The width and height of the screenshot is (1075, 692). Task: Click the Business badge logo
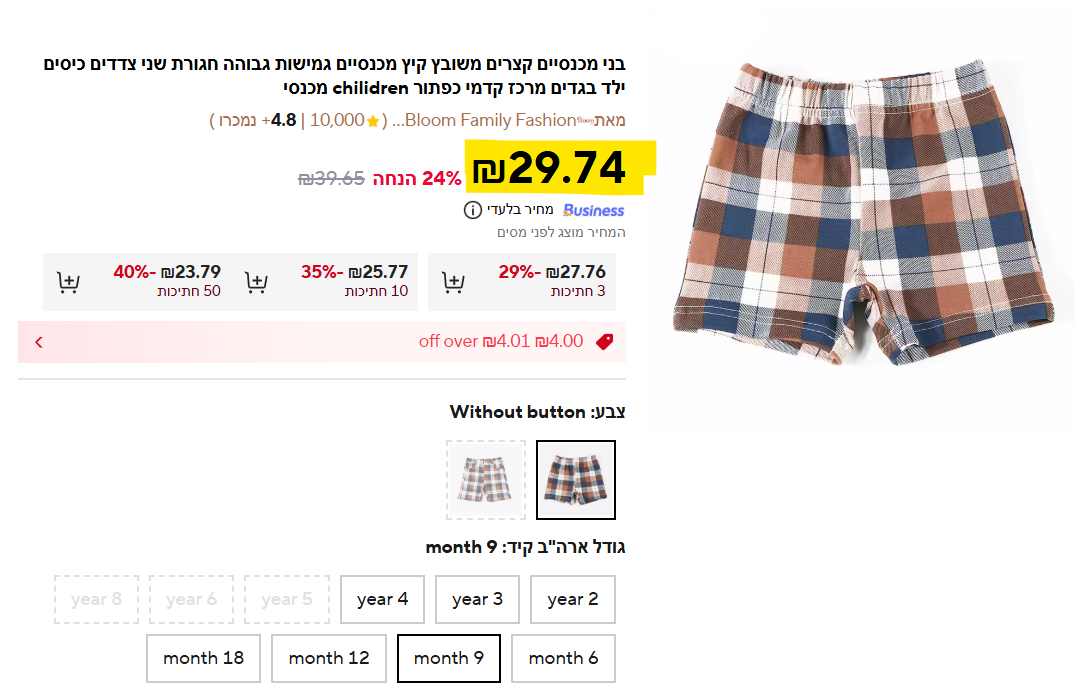(x=593, y=210)
